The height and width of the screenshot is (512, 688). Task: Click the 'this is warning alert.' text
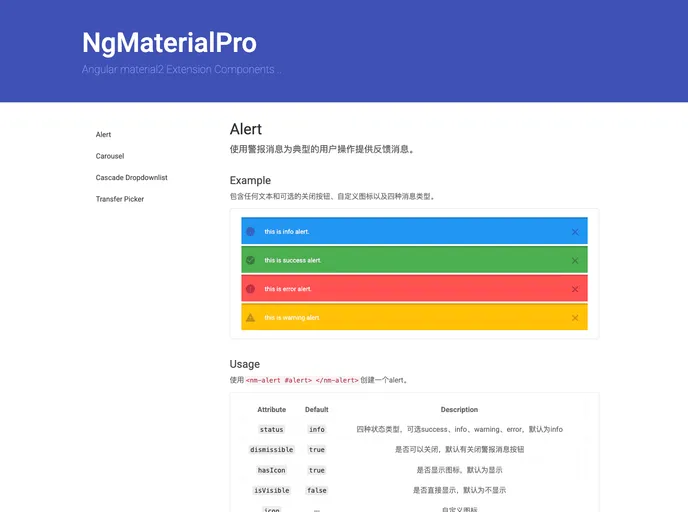[x=292, y=318]
